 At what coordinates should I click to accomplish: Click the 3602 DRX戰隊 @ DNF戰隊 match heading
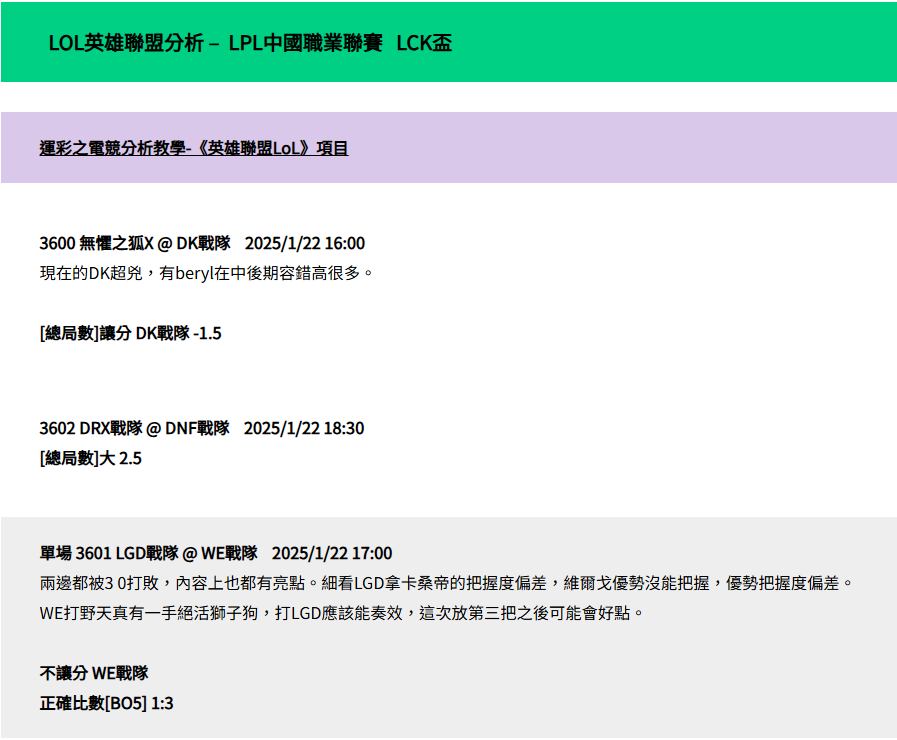tap(201, 428)
